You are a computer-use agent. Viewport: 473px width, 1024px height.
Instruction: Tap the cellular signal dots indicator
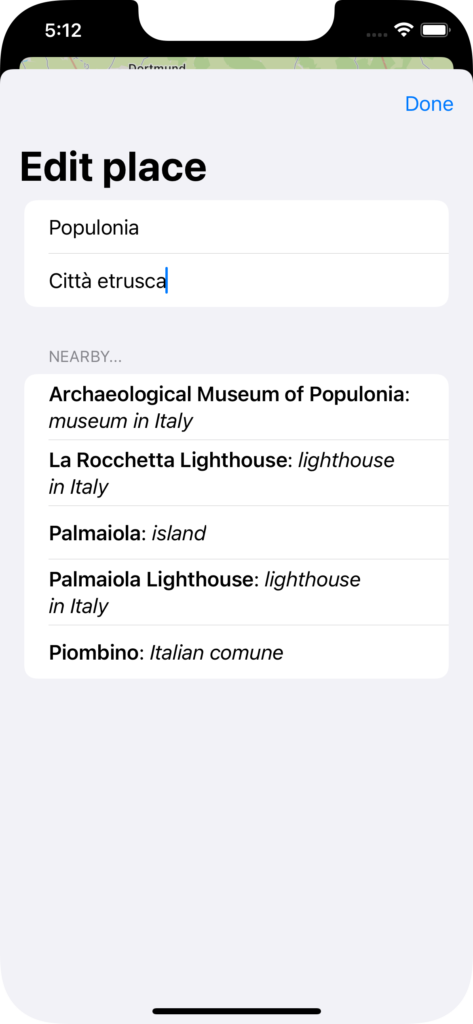pyautogui.click(x=377, y=34)
